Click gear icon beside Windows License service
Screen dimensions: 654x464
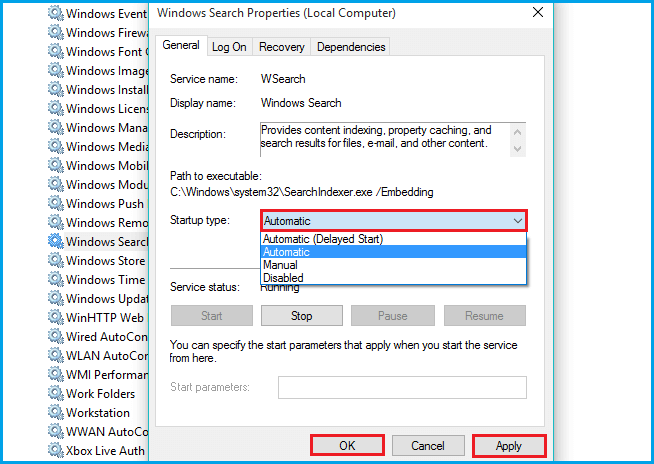(55, 108)
